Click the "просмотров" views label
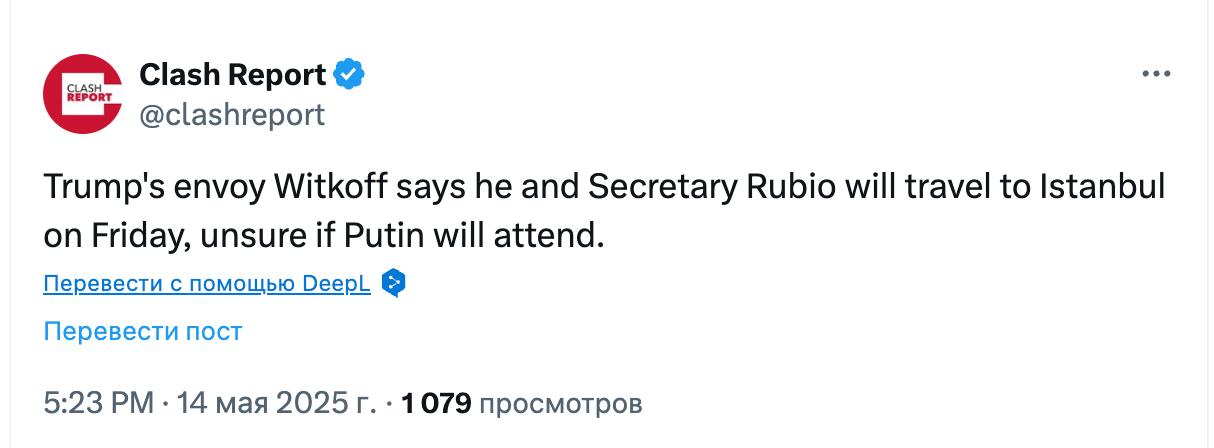The width and height of the screenshot is (1214, 448). [x=561, y=404]
